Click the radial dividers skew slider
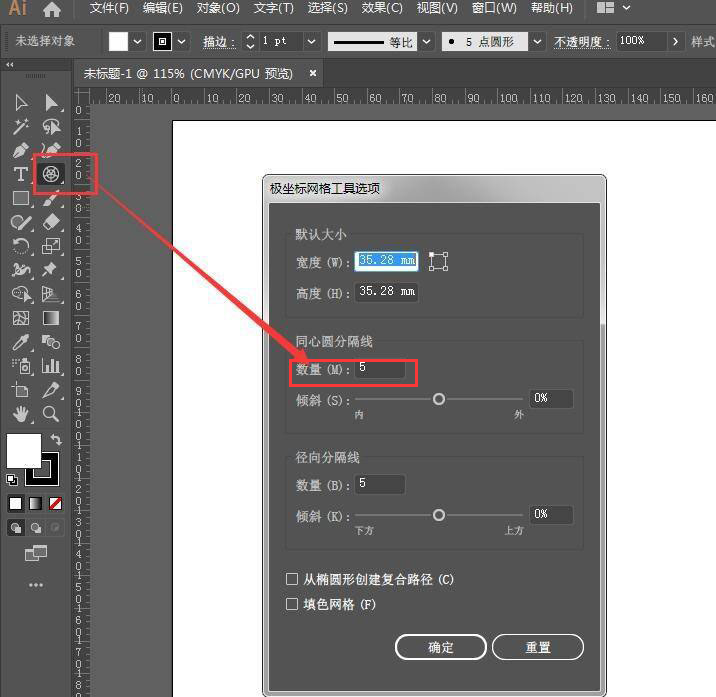This screenshot has width=716, height=697. (439, 515)
